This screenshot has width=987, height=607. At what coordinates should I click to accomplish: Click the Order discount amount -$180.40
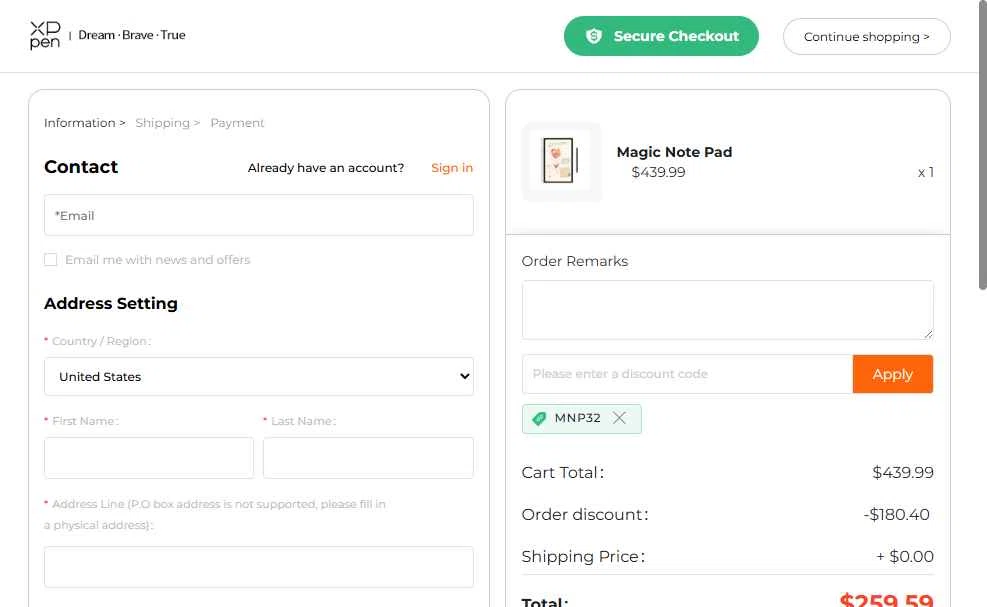point(896,514)
